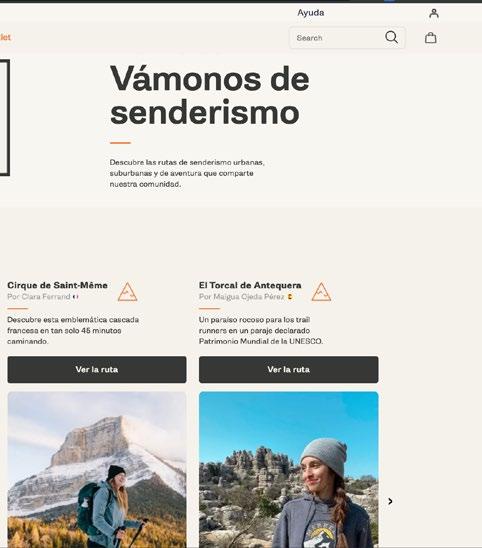Image resolution: width=482 pixels, height=548 pixels.
Task: Open the user account icon
Action: 434,13
